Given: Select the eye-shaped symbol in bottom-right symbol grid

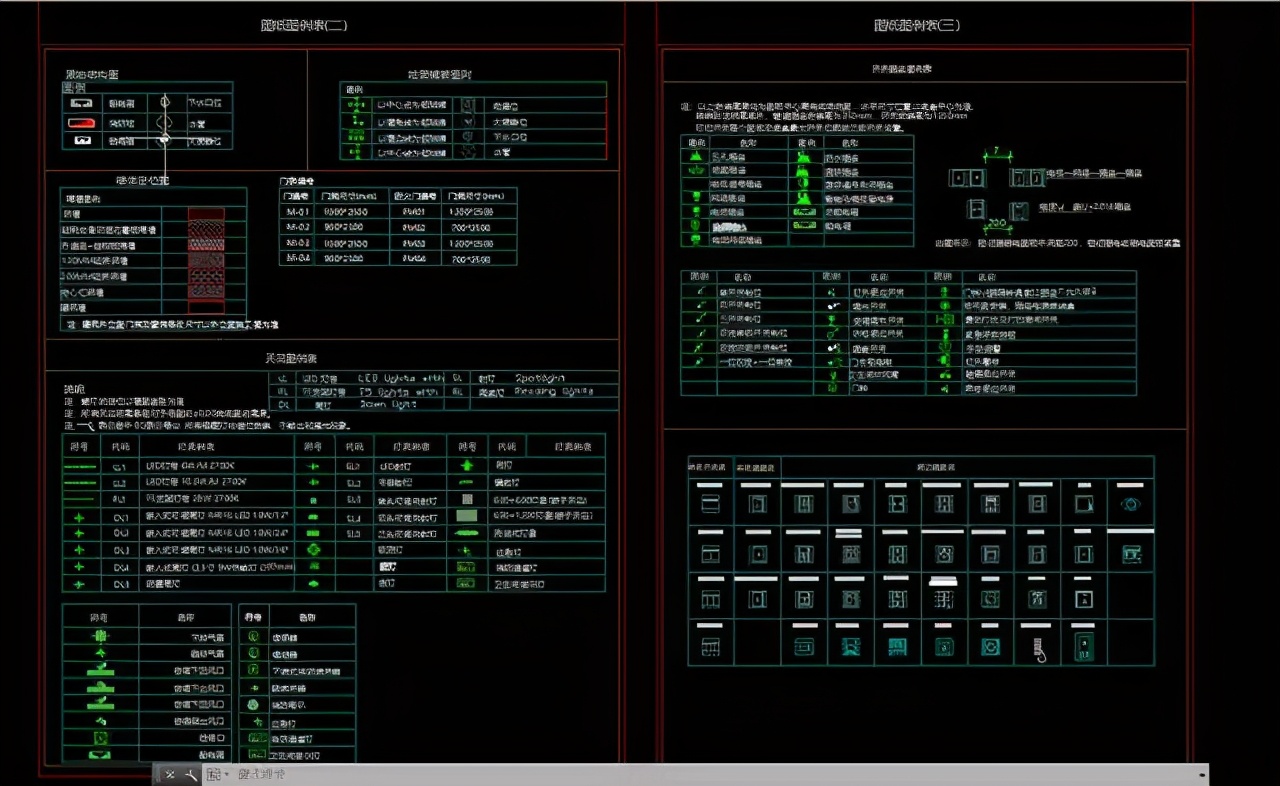Looking at the screenshot, I should coord(1130,504).
